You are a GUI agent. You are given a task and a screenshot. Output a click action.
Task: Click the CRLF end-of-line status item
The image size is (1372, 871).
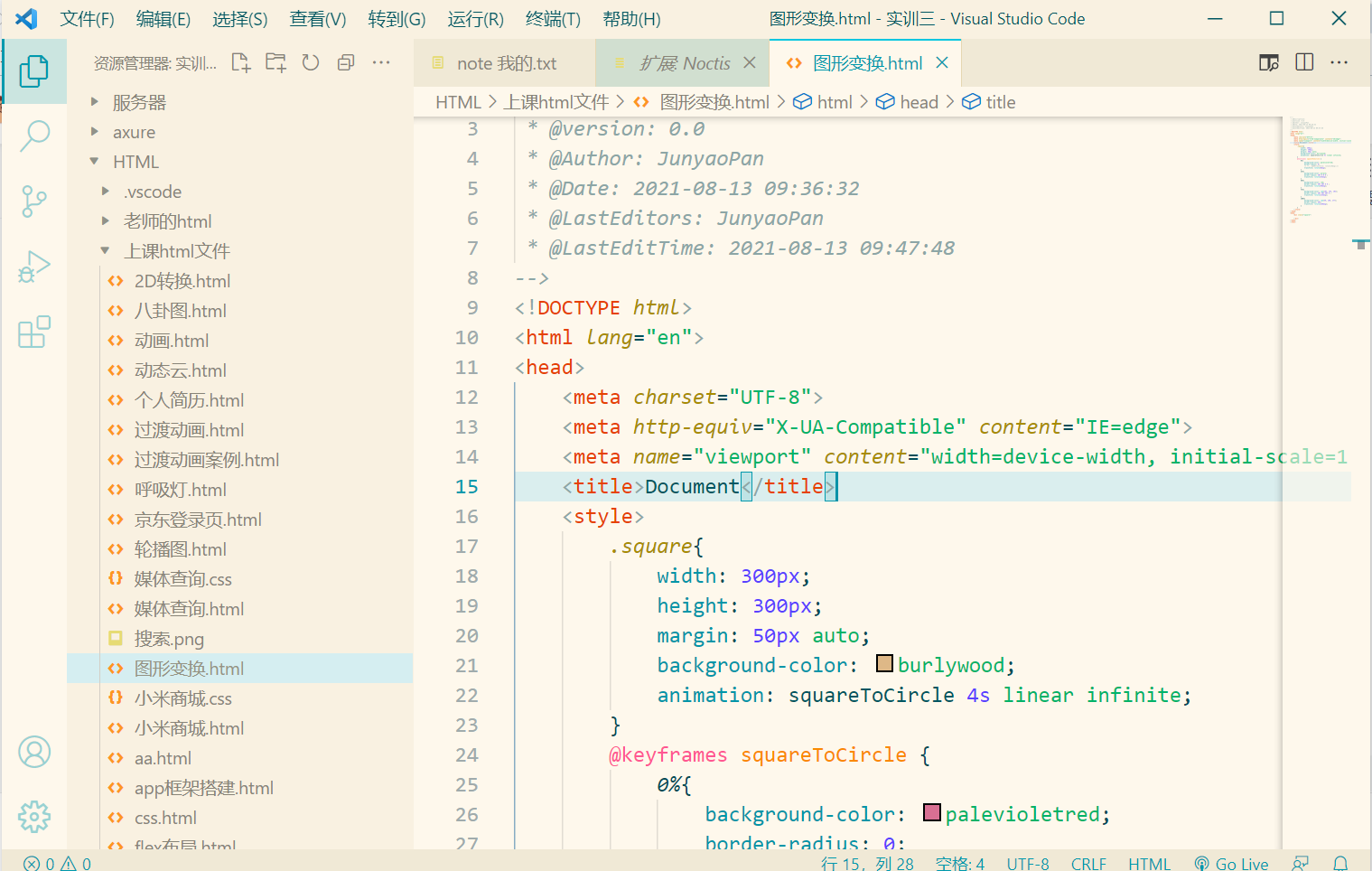click(1088, 864)
